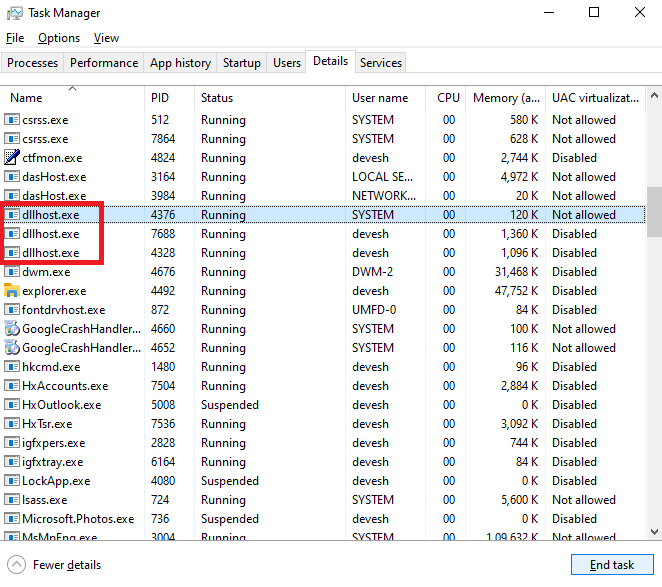The width and height of the screenshot is (662, 587).
Task: Click memory value 47,752 K
Action: pos(516,291)
